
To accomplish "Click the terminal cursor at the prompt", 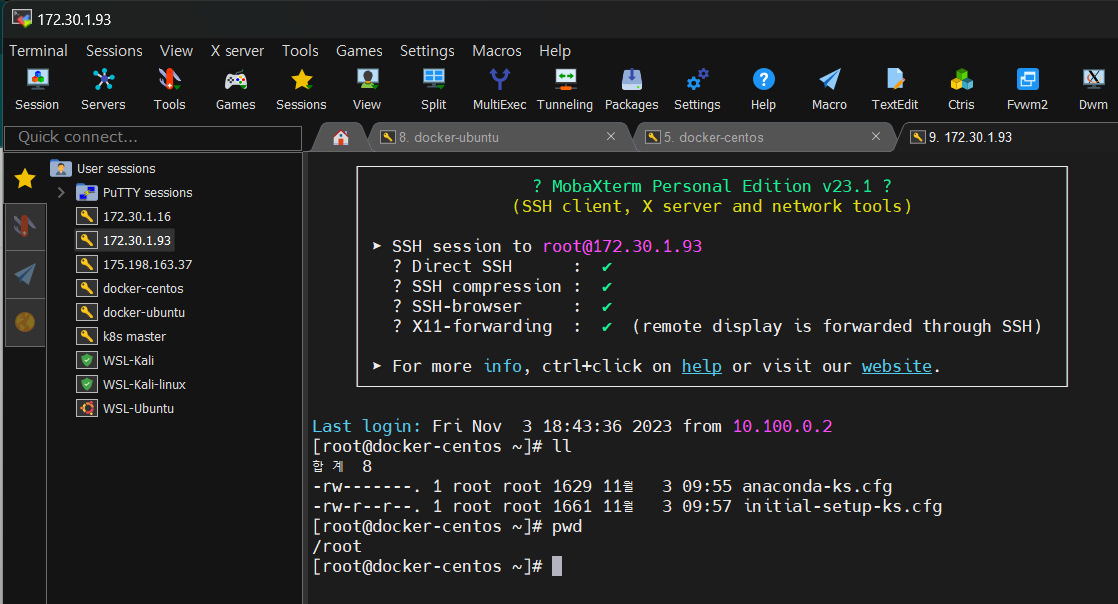I will tap(557, 566).
